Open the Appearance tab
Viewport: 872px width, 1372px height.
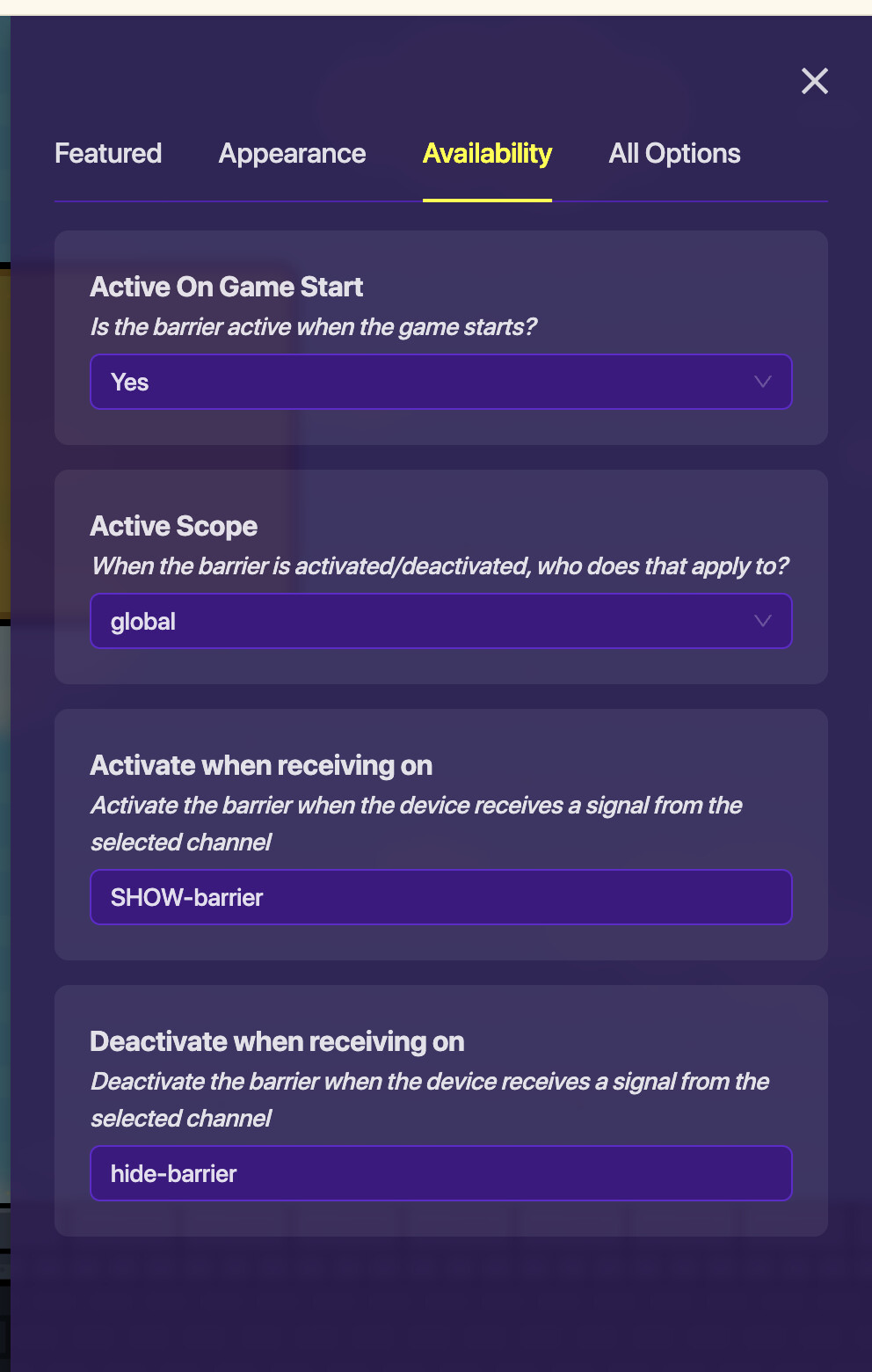click(x=292, y=154)
